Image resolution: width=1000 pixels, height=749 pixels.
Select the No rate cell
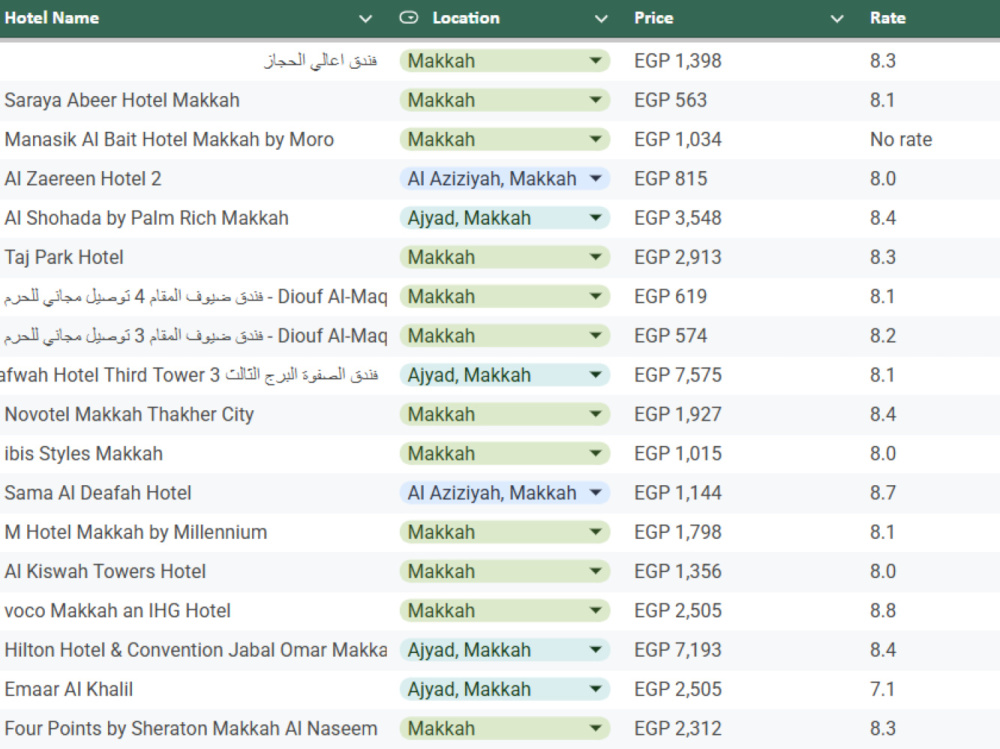pos(901,140)
